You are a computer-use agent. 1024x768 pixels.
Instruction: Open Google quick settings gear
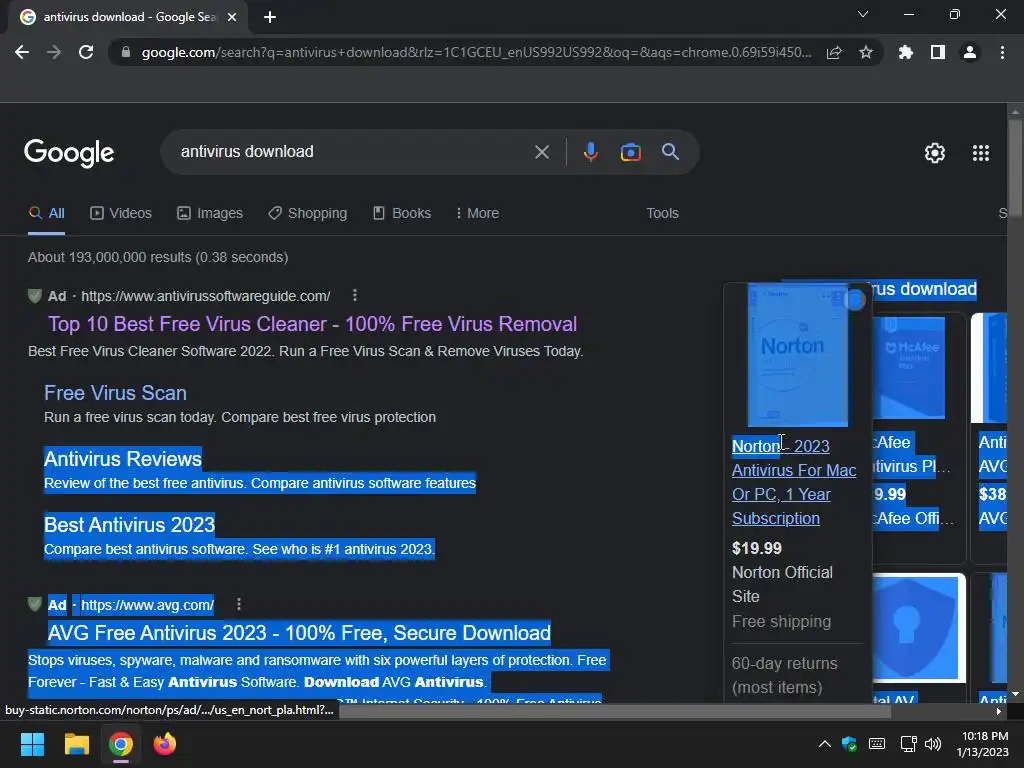(935, 153)
